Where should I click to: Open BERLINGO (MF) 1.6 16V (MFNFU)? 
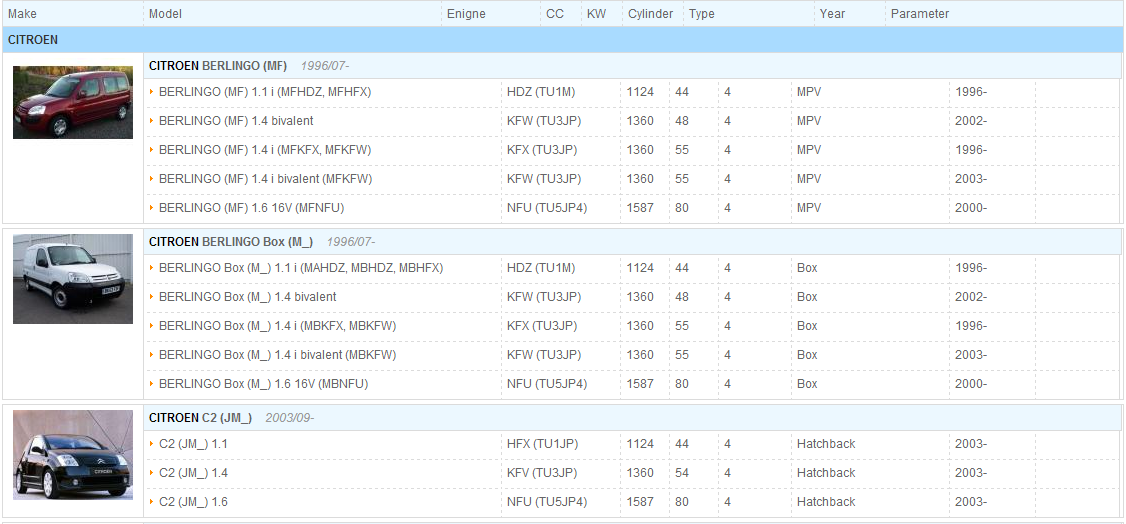coord(252,207)
